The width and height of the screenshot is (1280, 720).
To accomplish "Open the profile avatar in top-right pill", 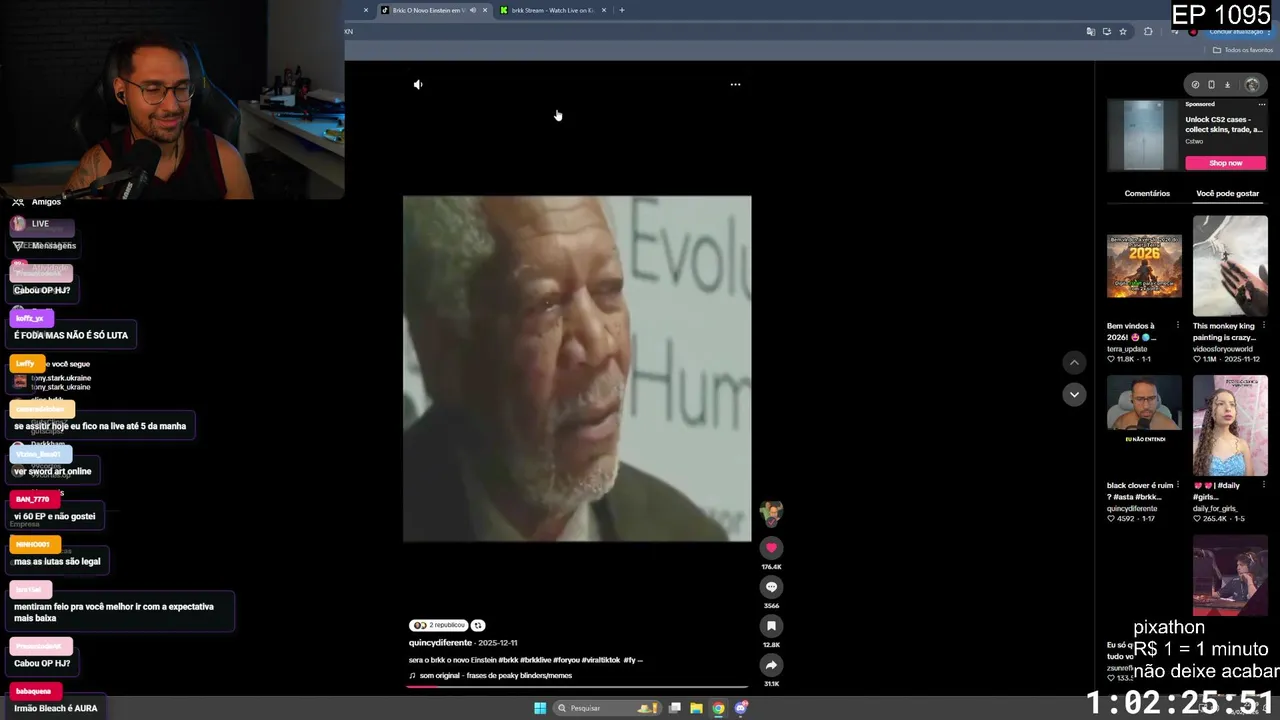I will (1251, 85).
